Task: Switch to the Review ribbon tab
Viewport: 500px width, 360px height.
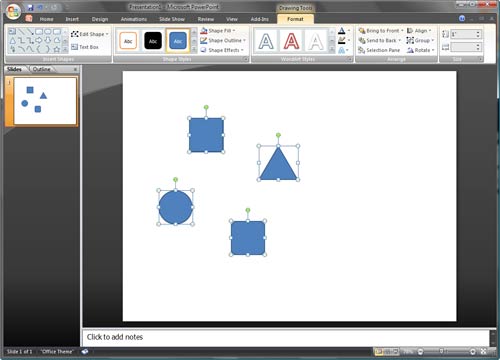Action: pyautogui.click(x=206, y=19)
